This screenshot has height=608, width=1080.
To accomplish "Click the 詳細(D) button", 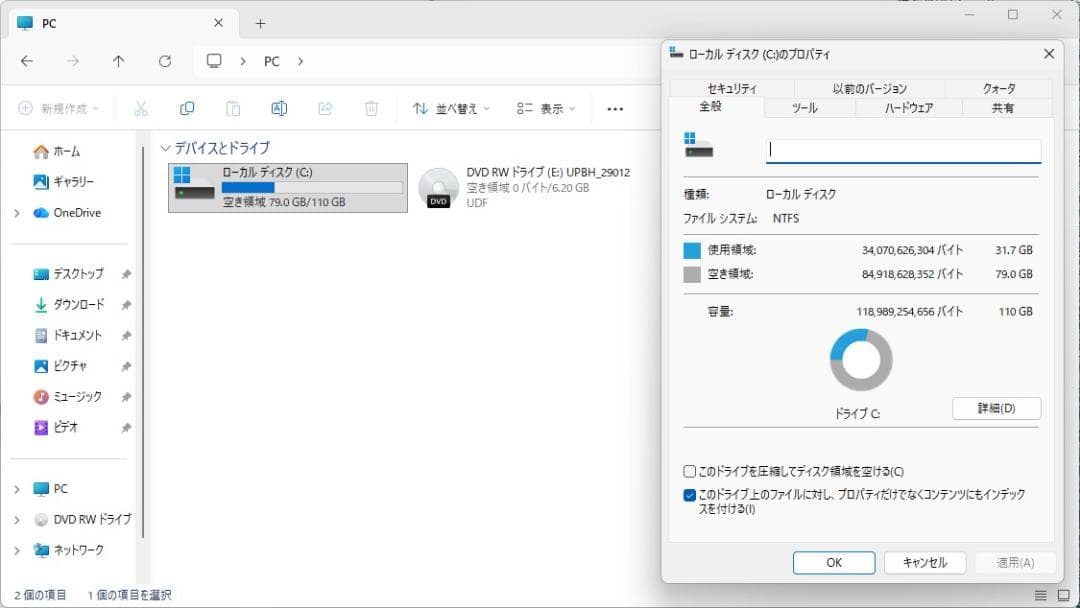I will pos(995,408).
